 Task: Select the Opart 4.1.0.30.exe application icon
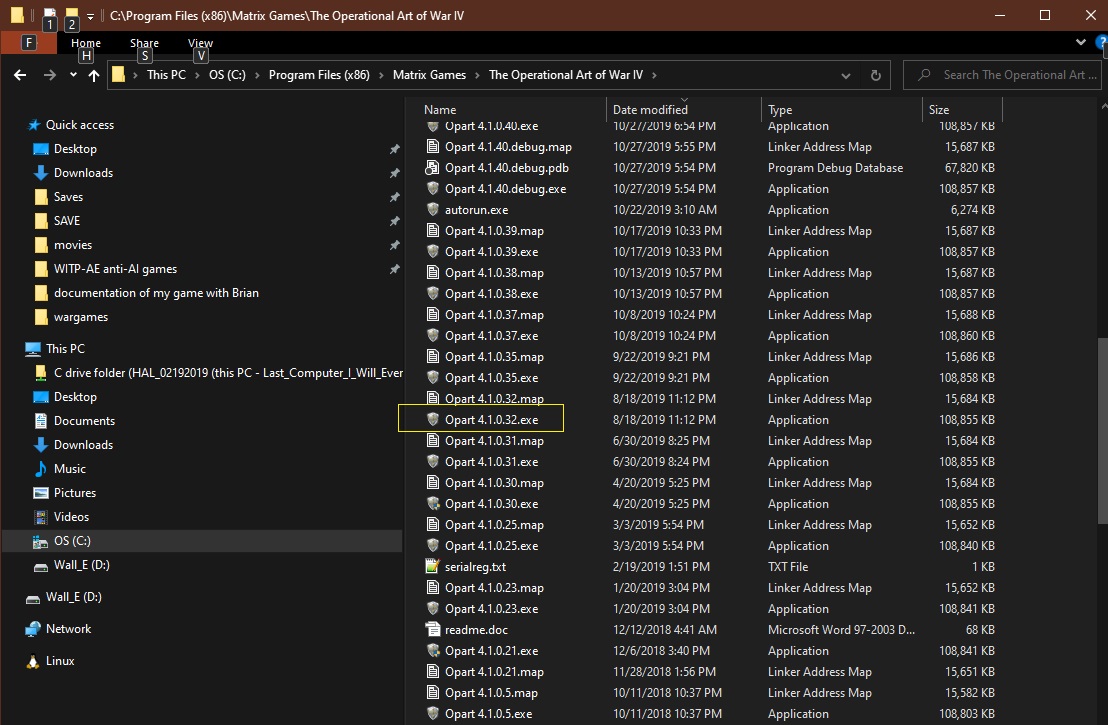tap(433, 503)
